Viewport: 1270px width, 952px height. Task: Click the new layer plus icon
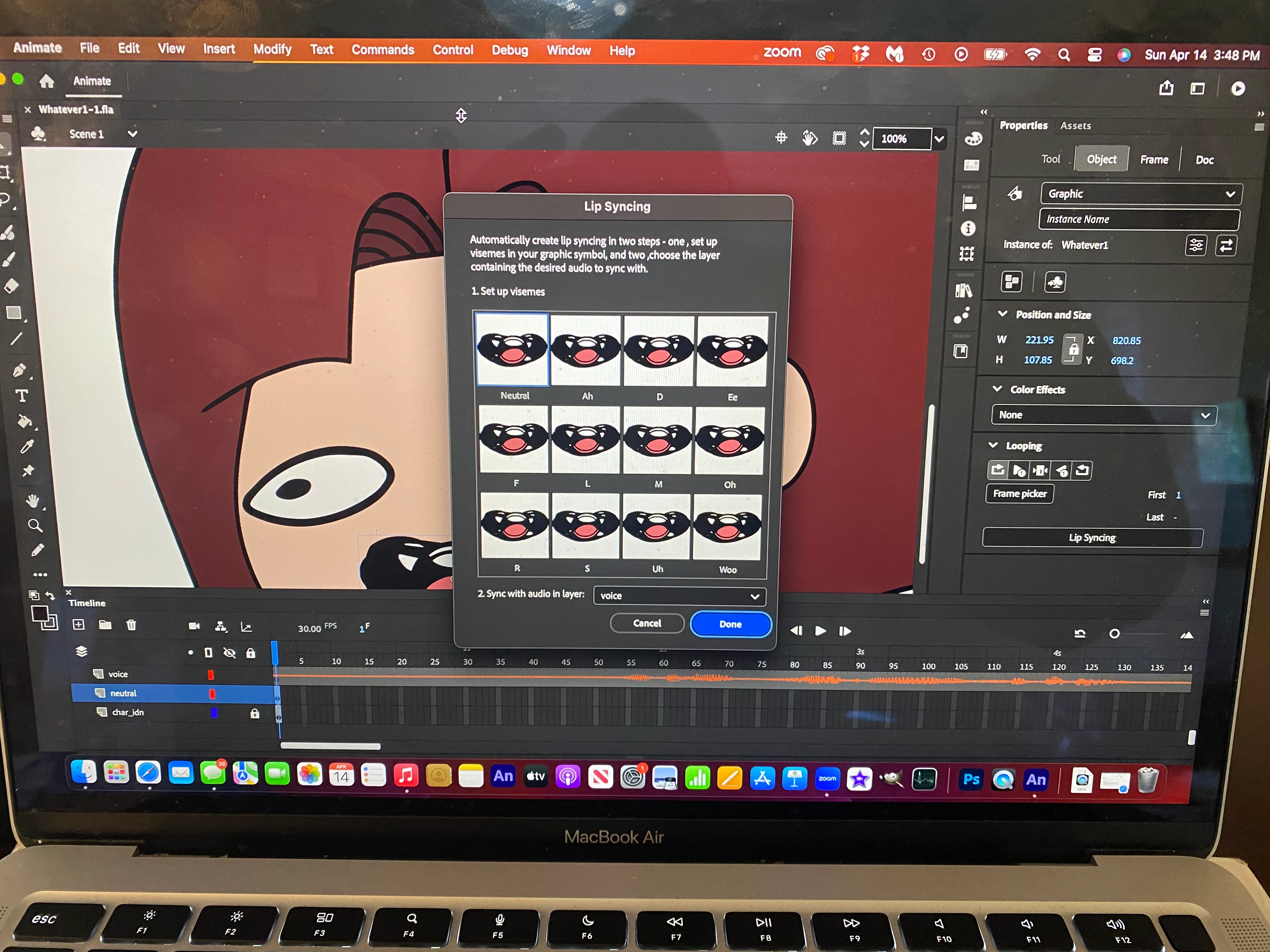click(x=79, y=624)
